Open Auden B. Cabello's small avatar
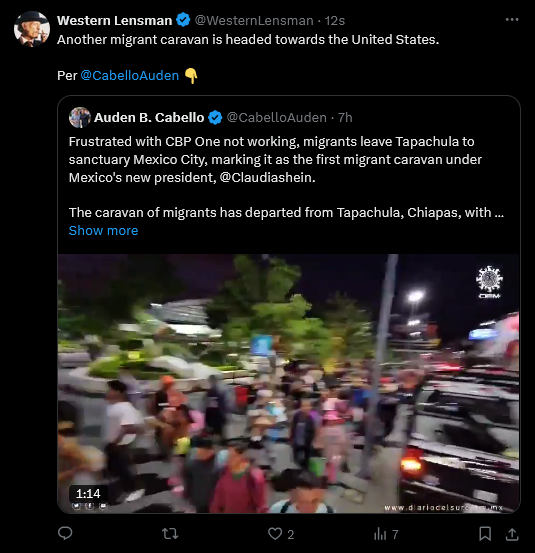 80,117
